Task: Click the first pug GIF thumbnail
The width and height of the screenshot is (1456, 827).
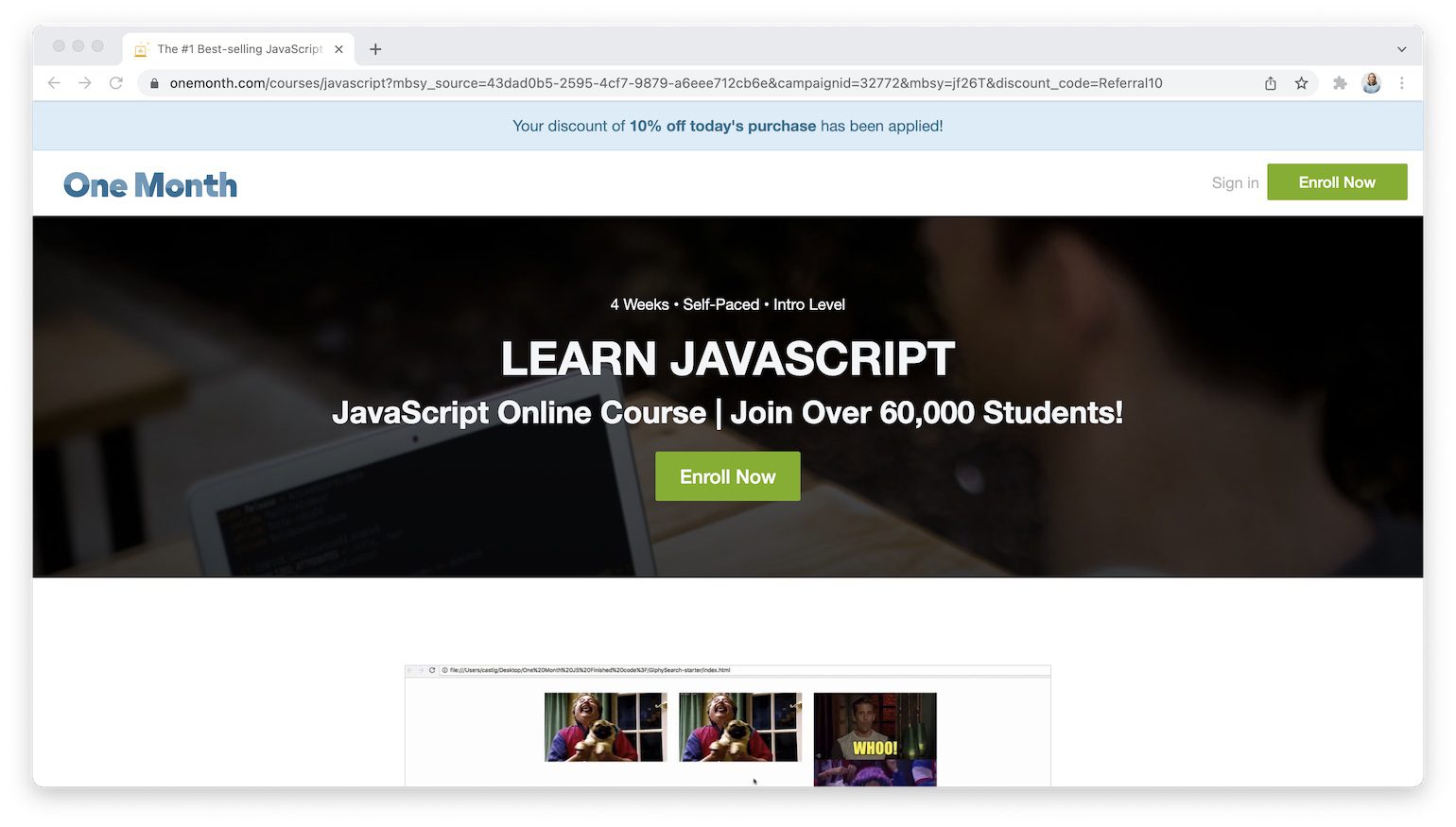Action: (x=605, y=727)
